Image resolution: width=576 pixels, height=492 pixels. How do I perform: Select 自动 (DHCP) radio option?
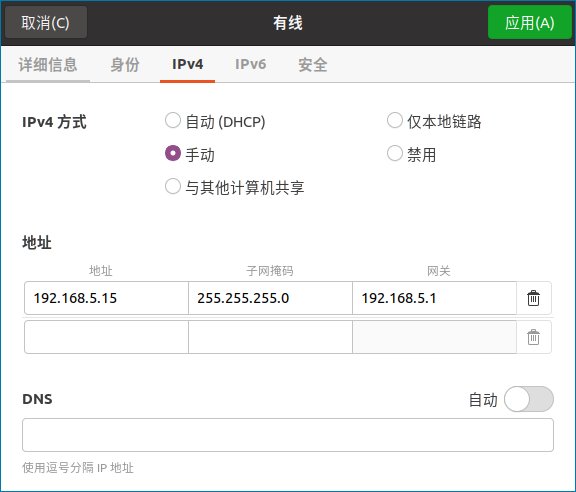point(173,121)
